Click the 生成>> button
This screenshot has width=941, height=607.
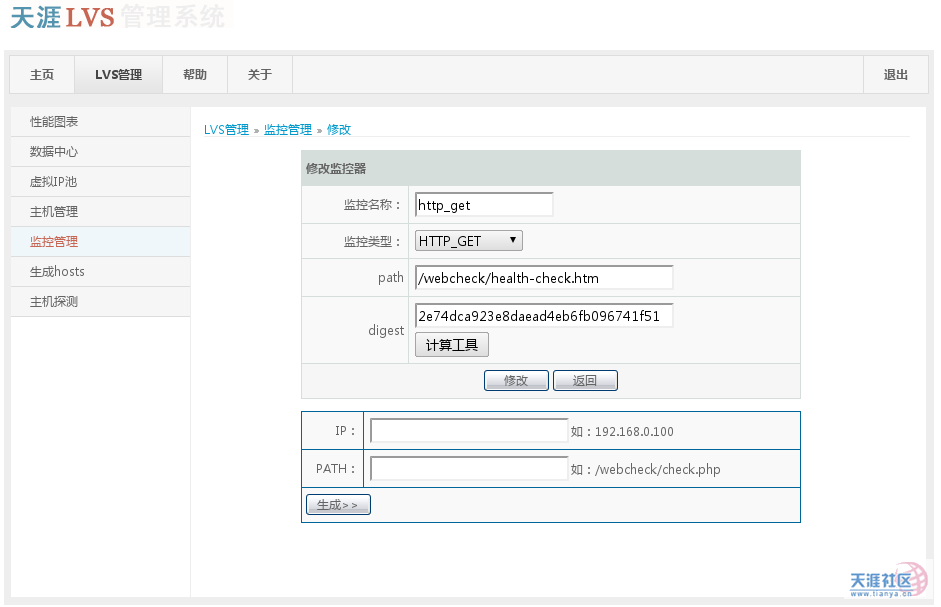point(338,505)
